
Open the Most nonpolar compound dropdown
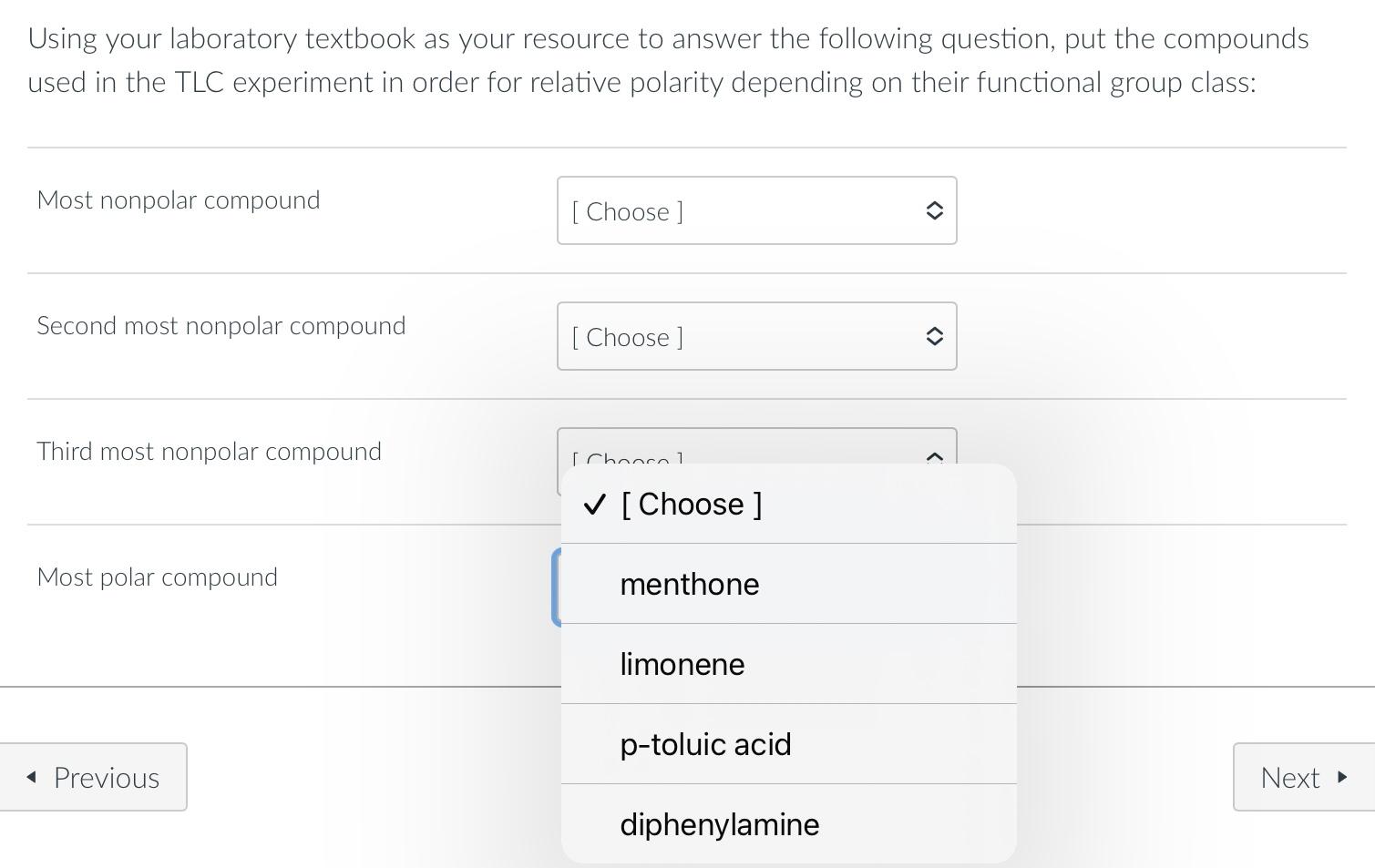point(755,210)
